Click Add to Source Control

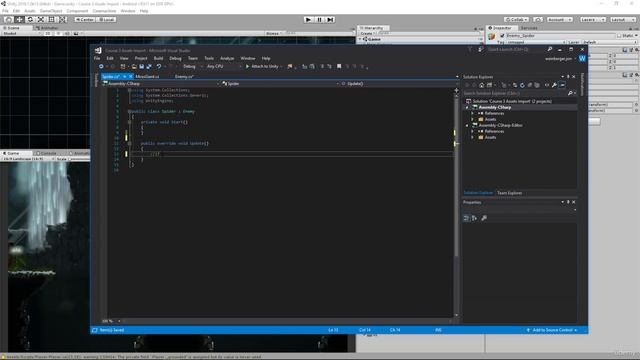tap(552, 330)
